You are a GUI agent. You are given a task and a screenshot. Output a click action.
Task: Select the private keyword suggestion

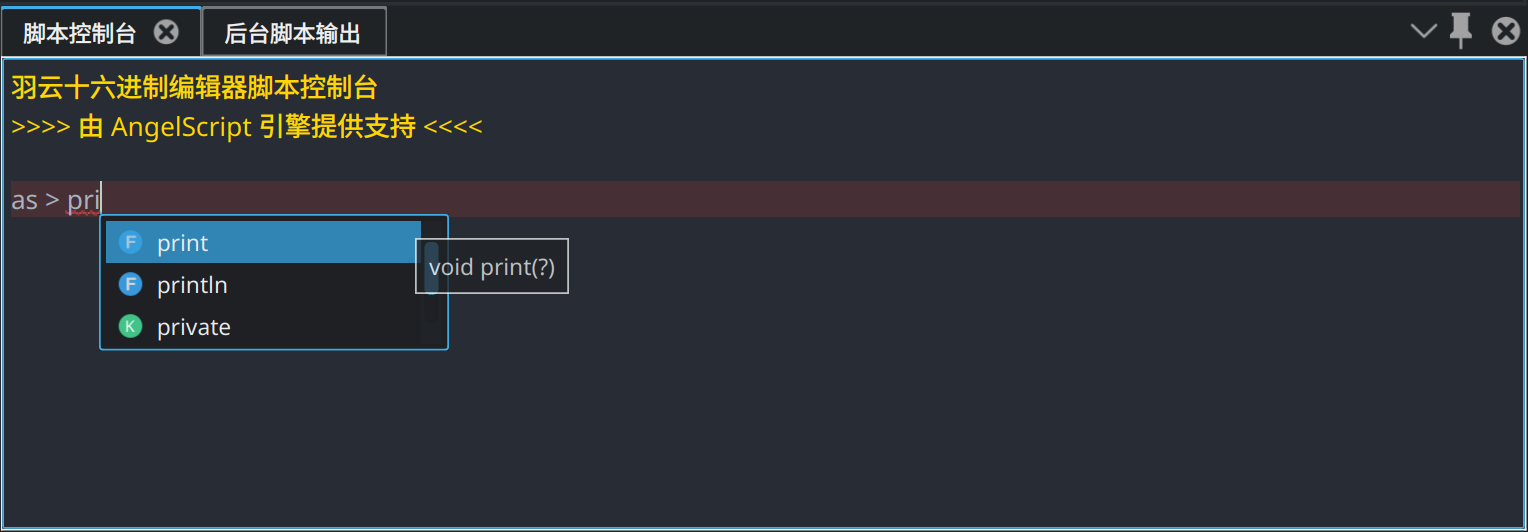[x=194, y=327]
